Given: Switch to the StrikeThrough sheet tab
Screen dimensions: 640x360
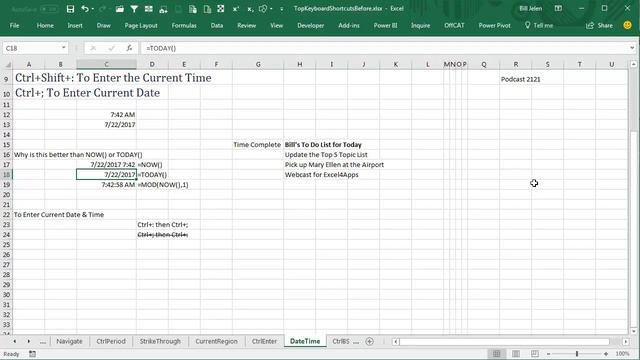Looking at the screenshot, I should tap(160, 341).
